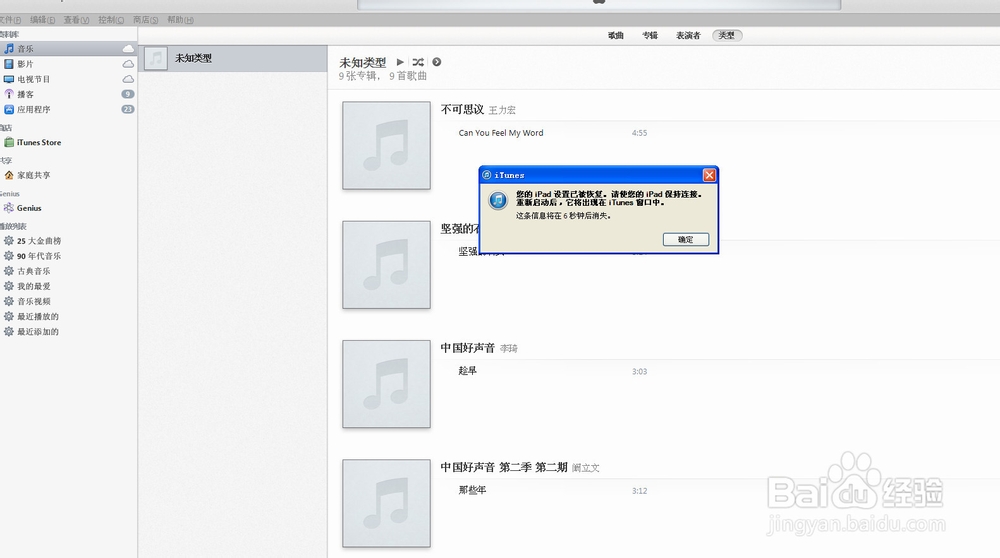1000x558 pixels.
Task: Open the 查看 menu
Action: [76, 20]
